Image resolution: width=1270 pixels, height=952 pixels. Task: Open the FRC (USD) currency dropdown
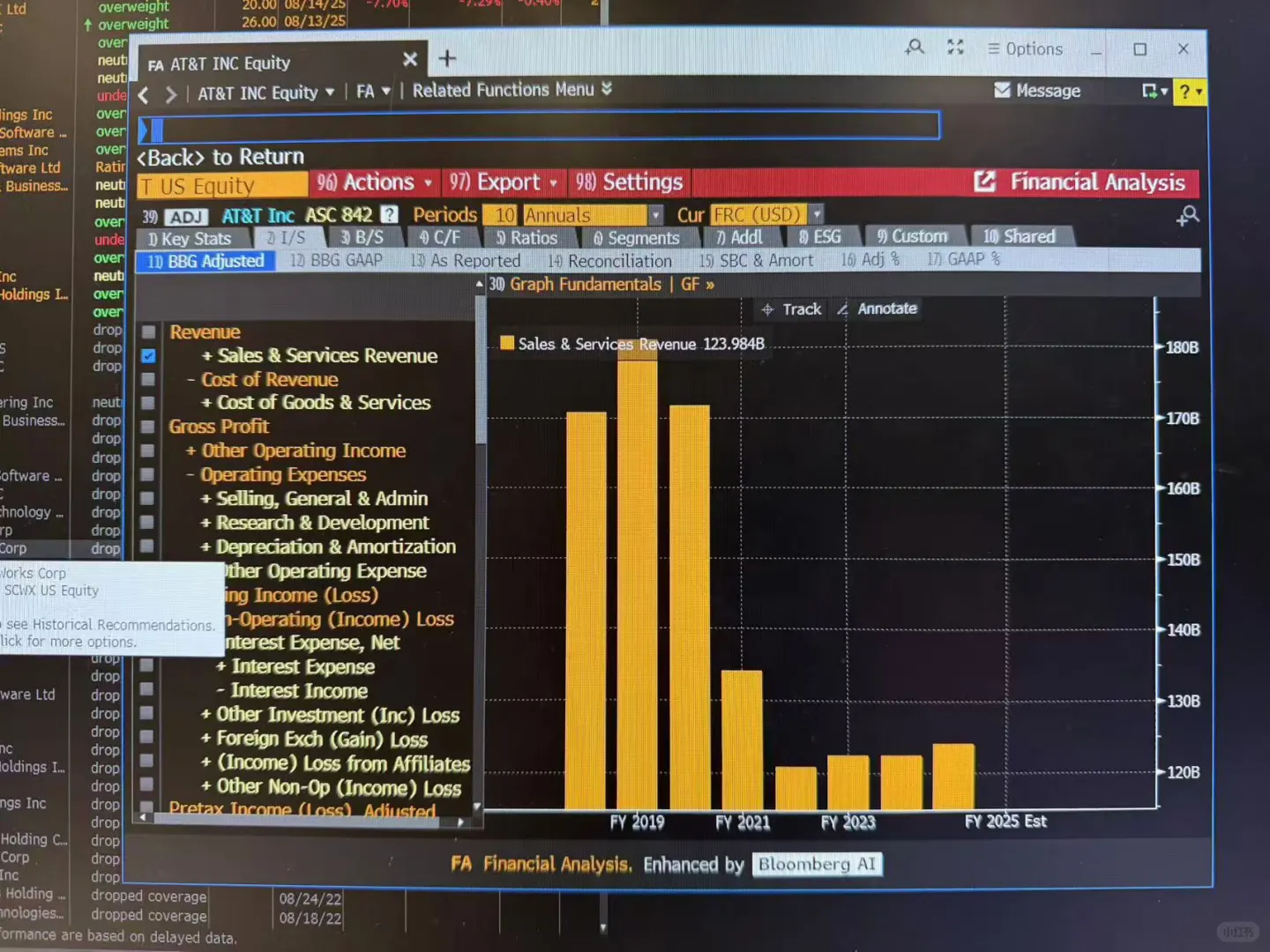pyautogui.click(x=816, y=214)
